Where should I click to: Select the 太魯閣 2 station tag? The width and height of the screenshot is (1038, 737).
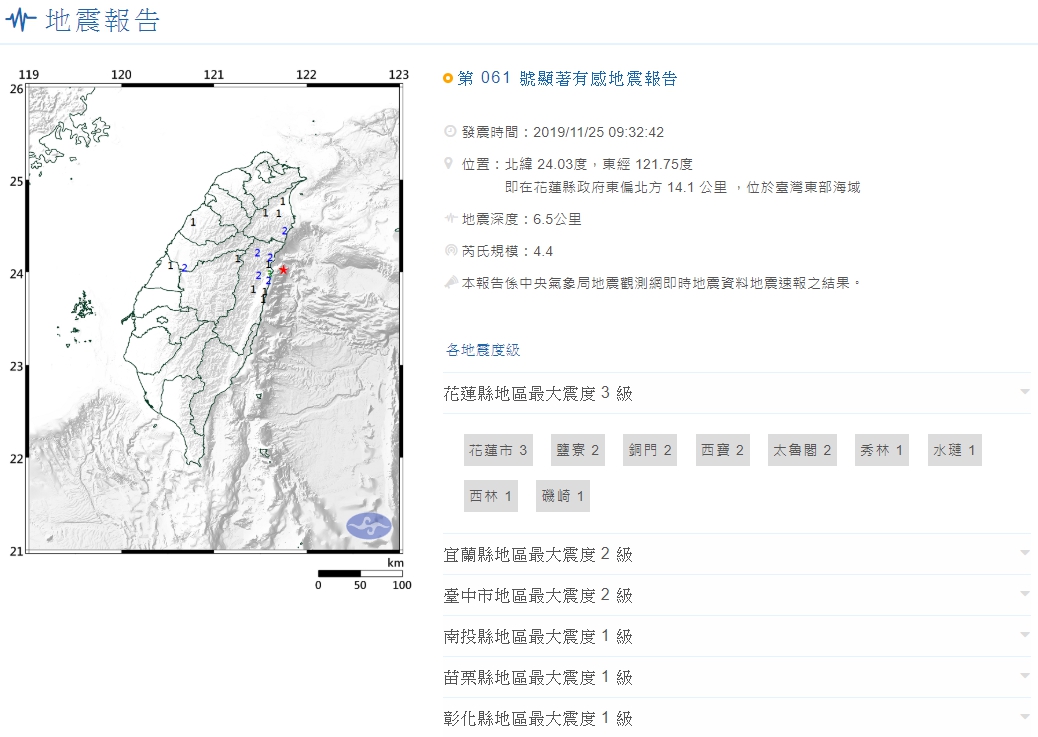(802, 451)
